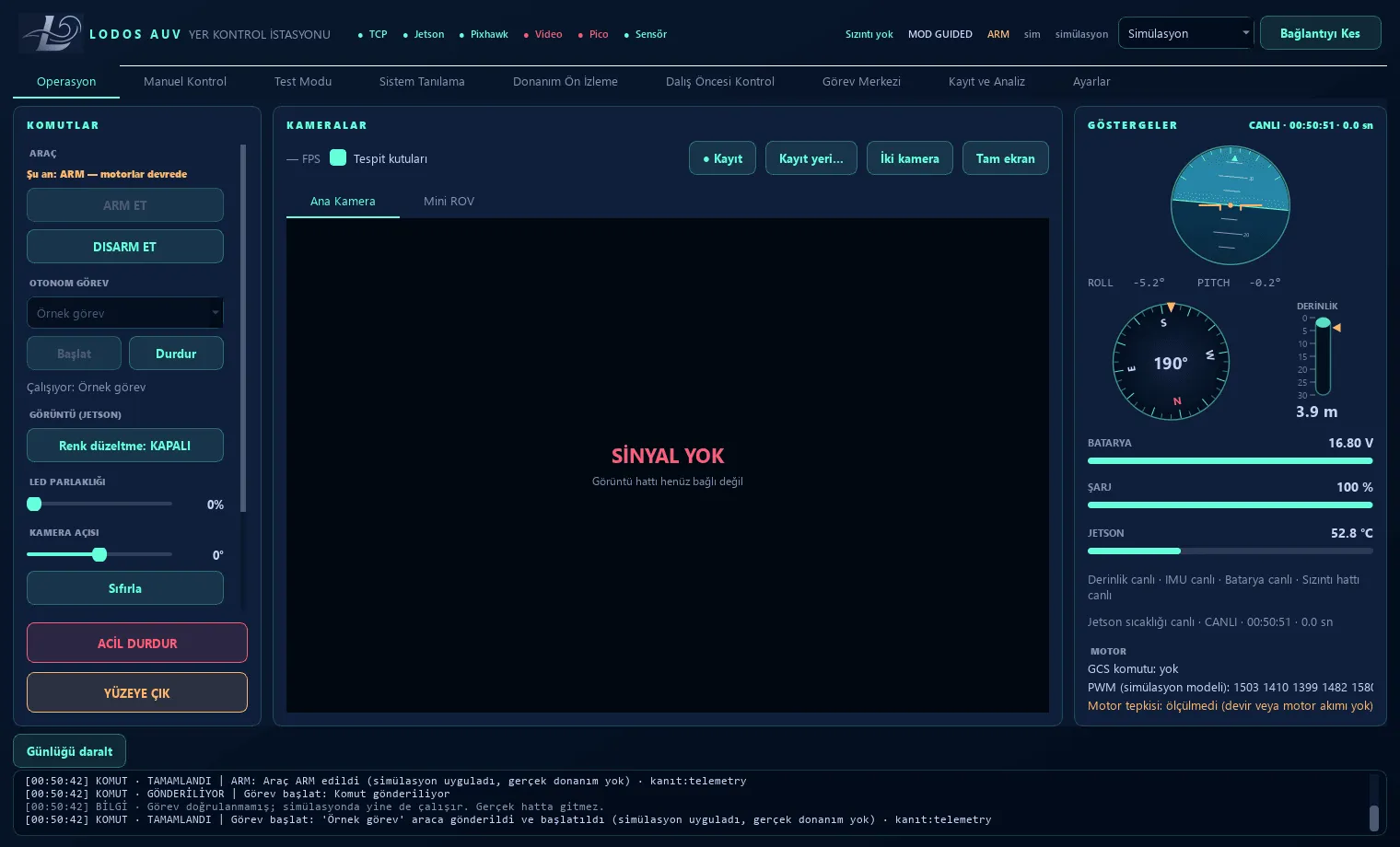Click the Şu an: ARM — motorlar devrede text
The height and width of the screenshot is (847, 1400).
(x=107, y=174)
